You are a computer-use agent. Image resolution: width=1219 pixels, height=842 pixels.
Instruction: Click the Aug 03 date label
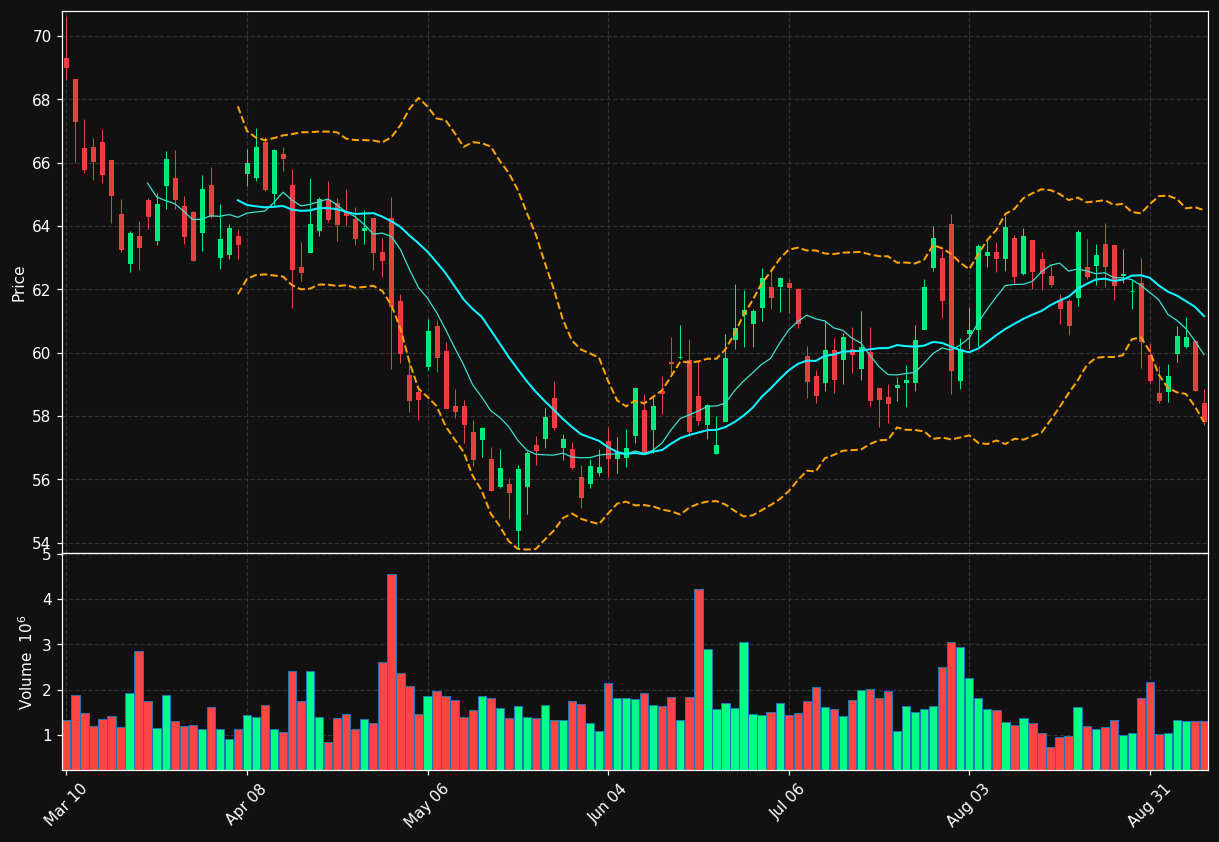pos(968,804)
